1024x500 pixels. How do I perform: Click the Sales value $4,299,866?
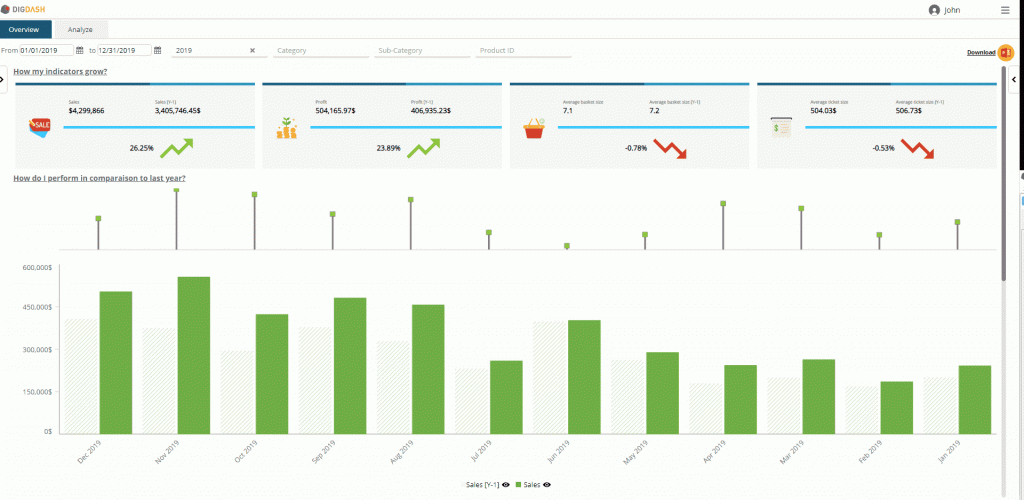tap(86, 110)
